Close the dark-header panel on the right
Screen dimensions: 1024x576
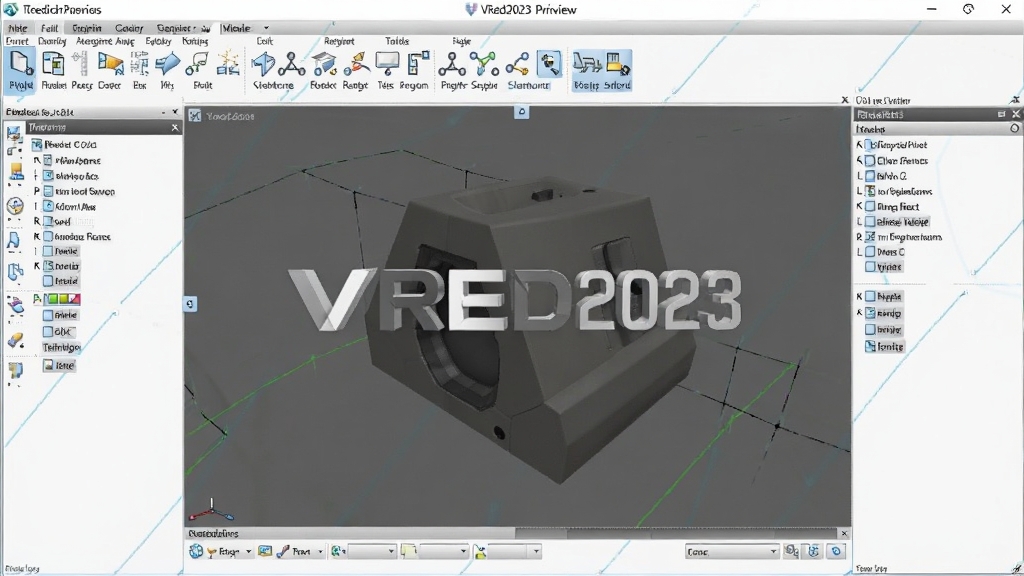point(1016,114)
